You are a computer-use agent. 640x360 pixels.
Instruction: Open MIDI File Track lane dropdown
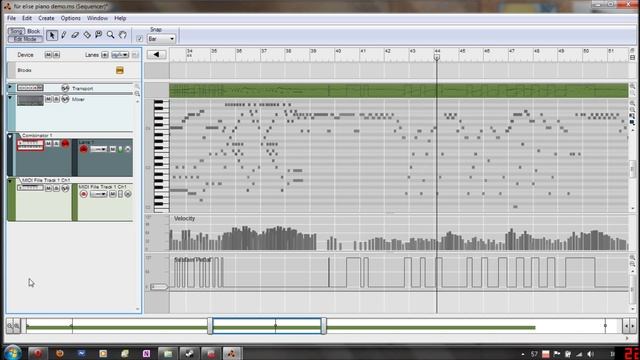(x=98, y=194)
